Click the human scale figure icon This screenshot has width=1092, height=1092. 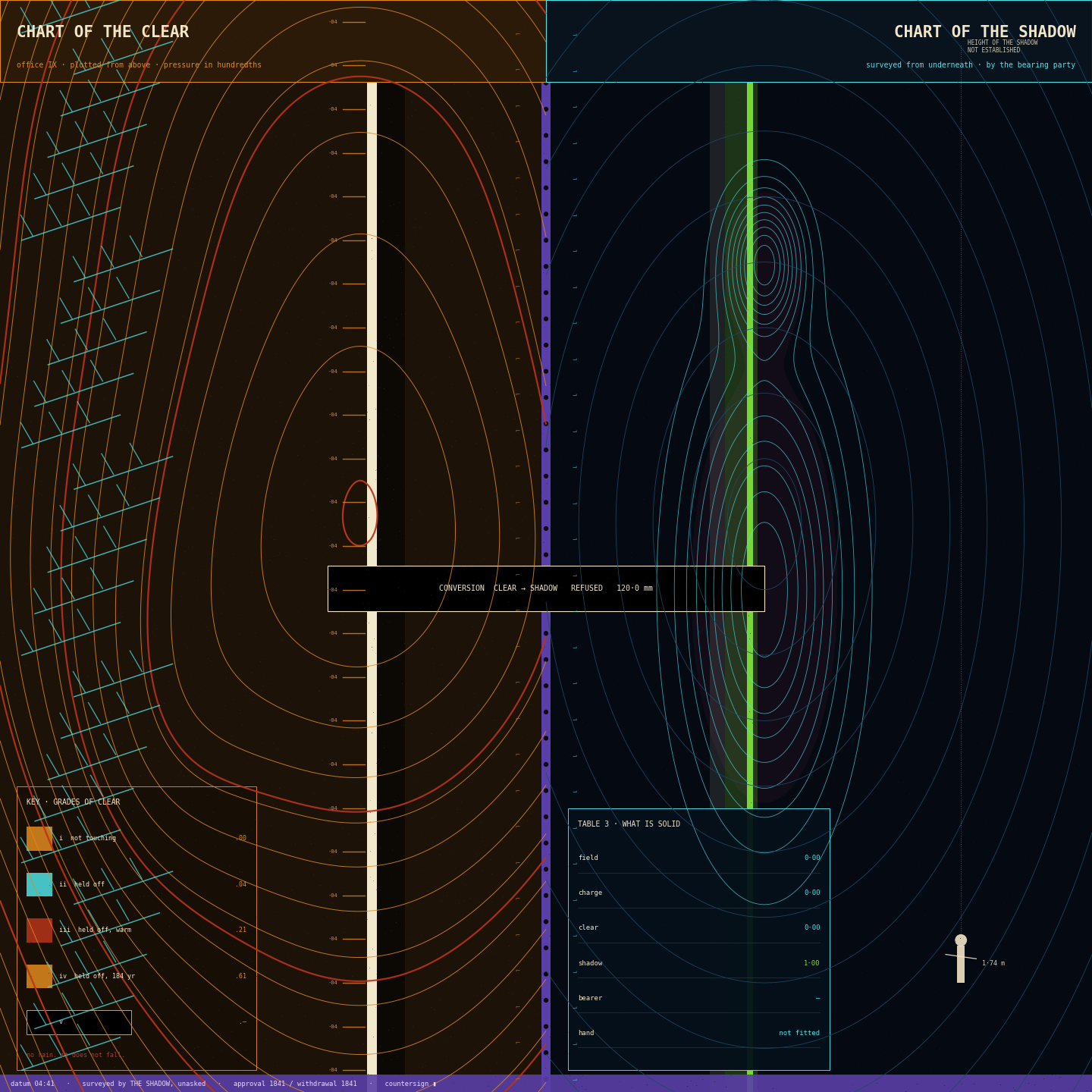pyautogui.click(x=961, y=959)
